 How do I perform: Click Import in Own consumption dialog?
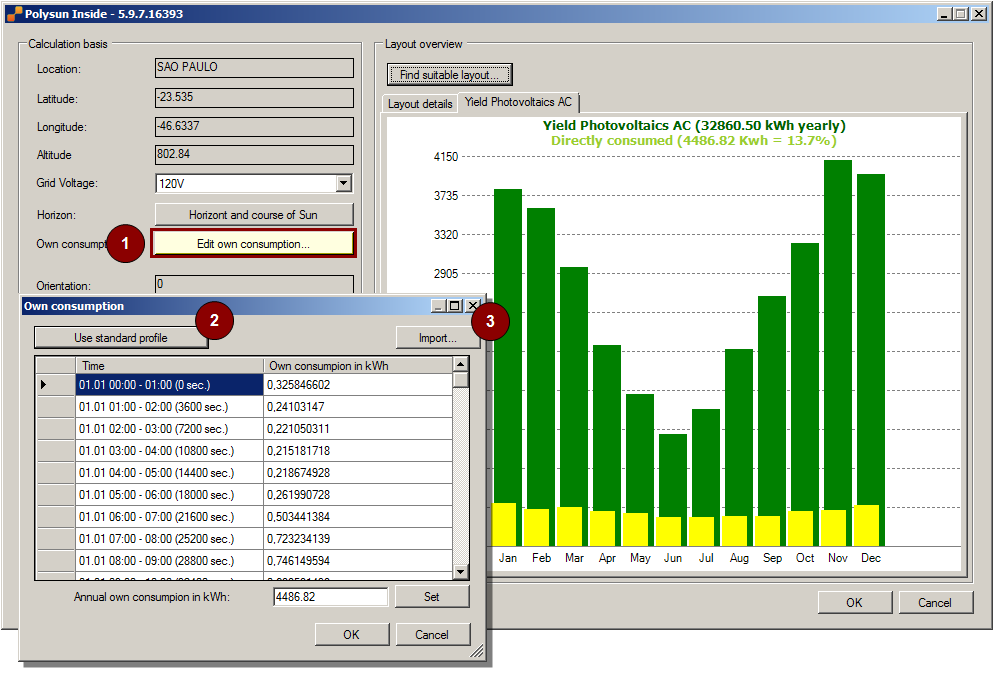tap(437, 338)
